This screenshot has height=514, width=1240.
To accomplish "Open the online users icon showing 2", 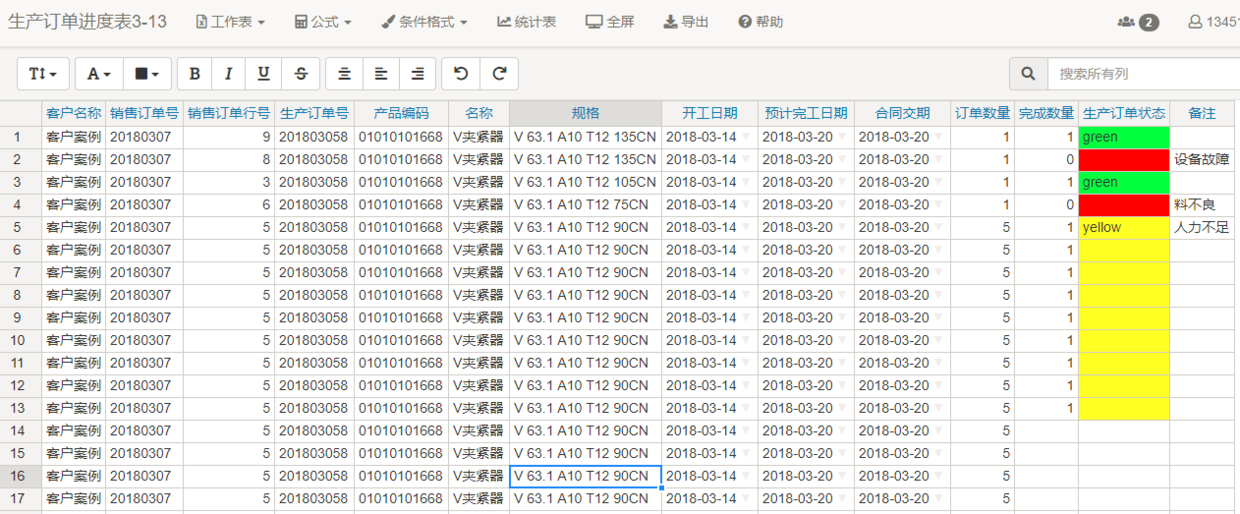I will (1137, 22).
